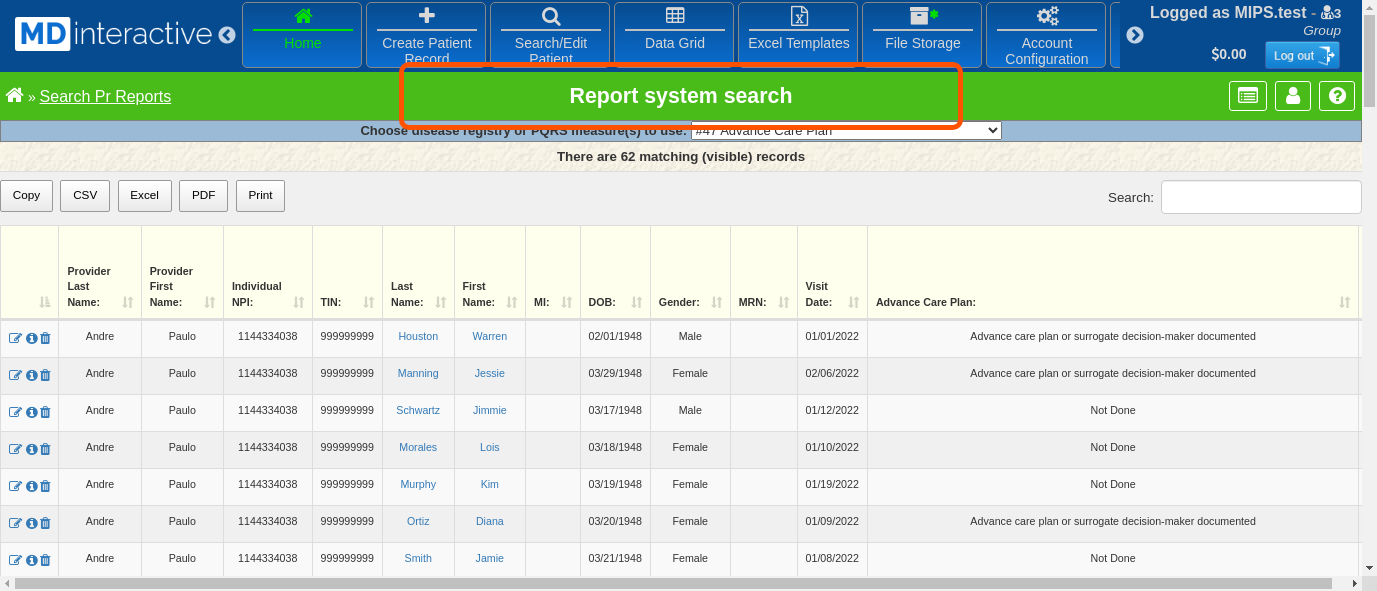This screenshot has height=591, width=1377.
Task: Click the edit icon for Houston Warren row
Action: (15, 338)
